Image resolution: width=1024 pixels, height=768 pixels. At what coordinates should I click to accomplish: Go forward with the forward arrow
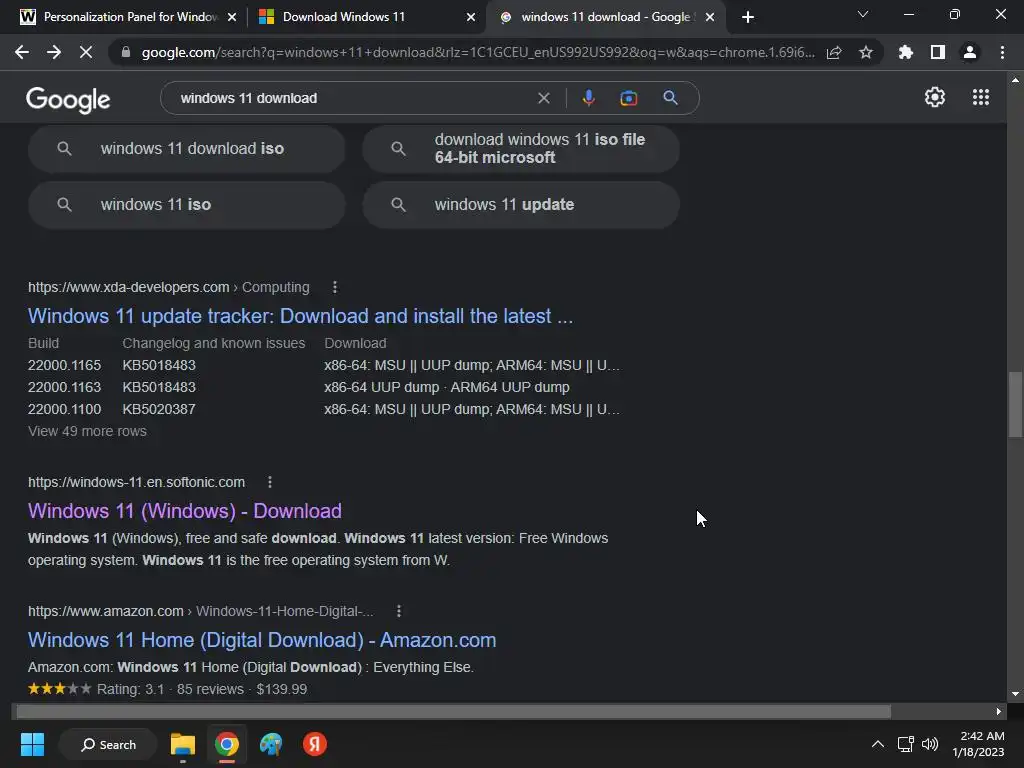click(54, 52)
